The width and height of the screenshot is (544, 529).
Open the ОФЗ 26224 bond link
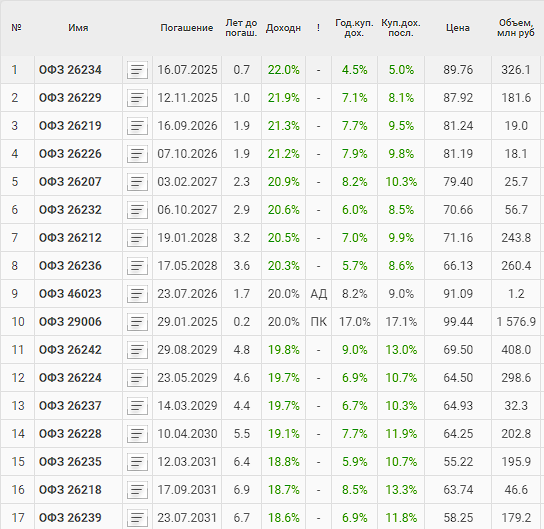click(x=70, y=378)
